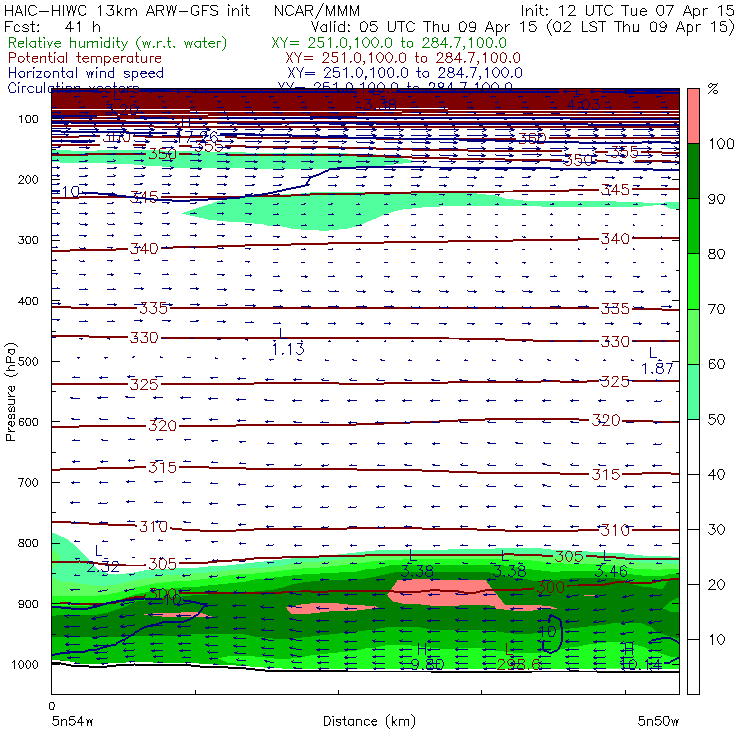Select the 80–90% green colorbar segment
Screen dimensions: 740x740
pyautogui.click(x=693, y=226)
